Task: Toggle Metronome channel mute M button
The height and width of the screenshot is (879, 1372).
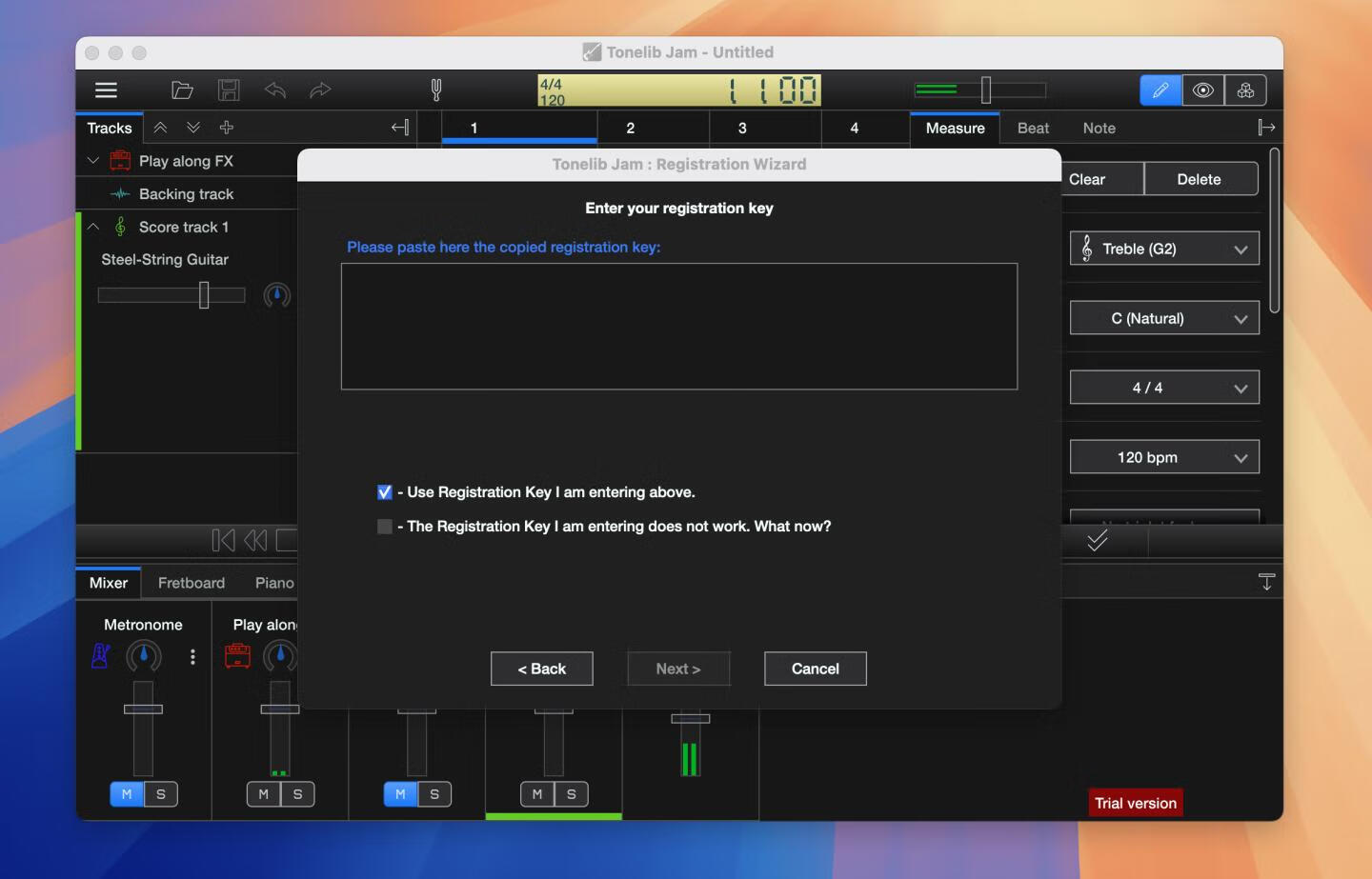Action: [127, 794]
